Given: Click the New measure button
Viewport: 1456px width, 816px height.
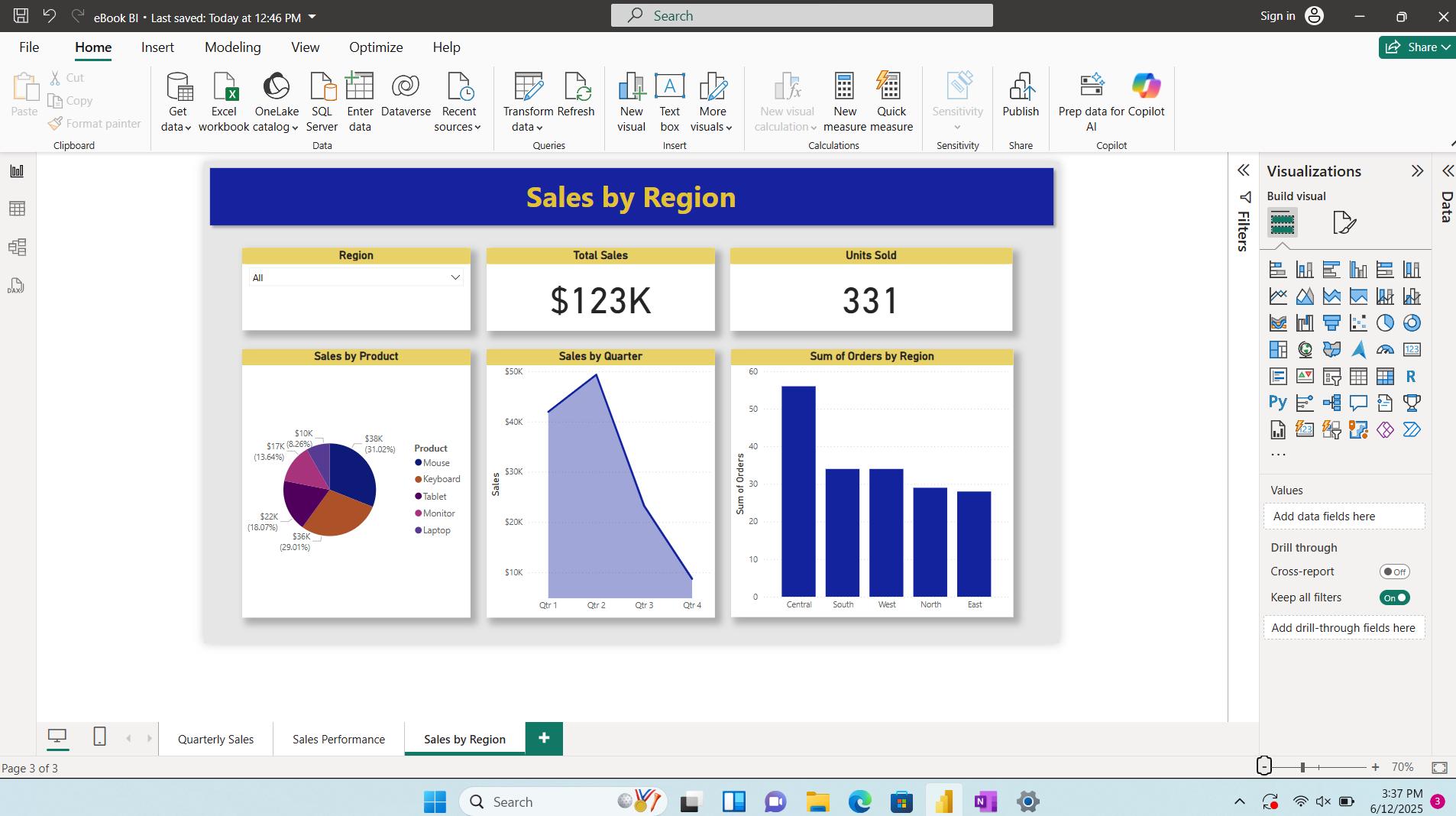Looking at the screenshot, I should point(843,99).
